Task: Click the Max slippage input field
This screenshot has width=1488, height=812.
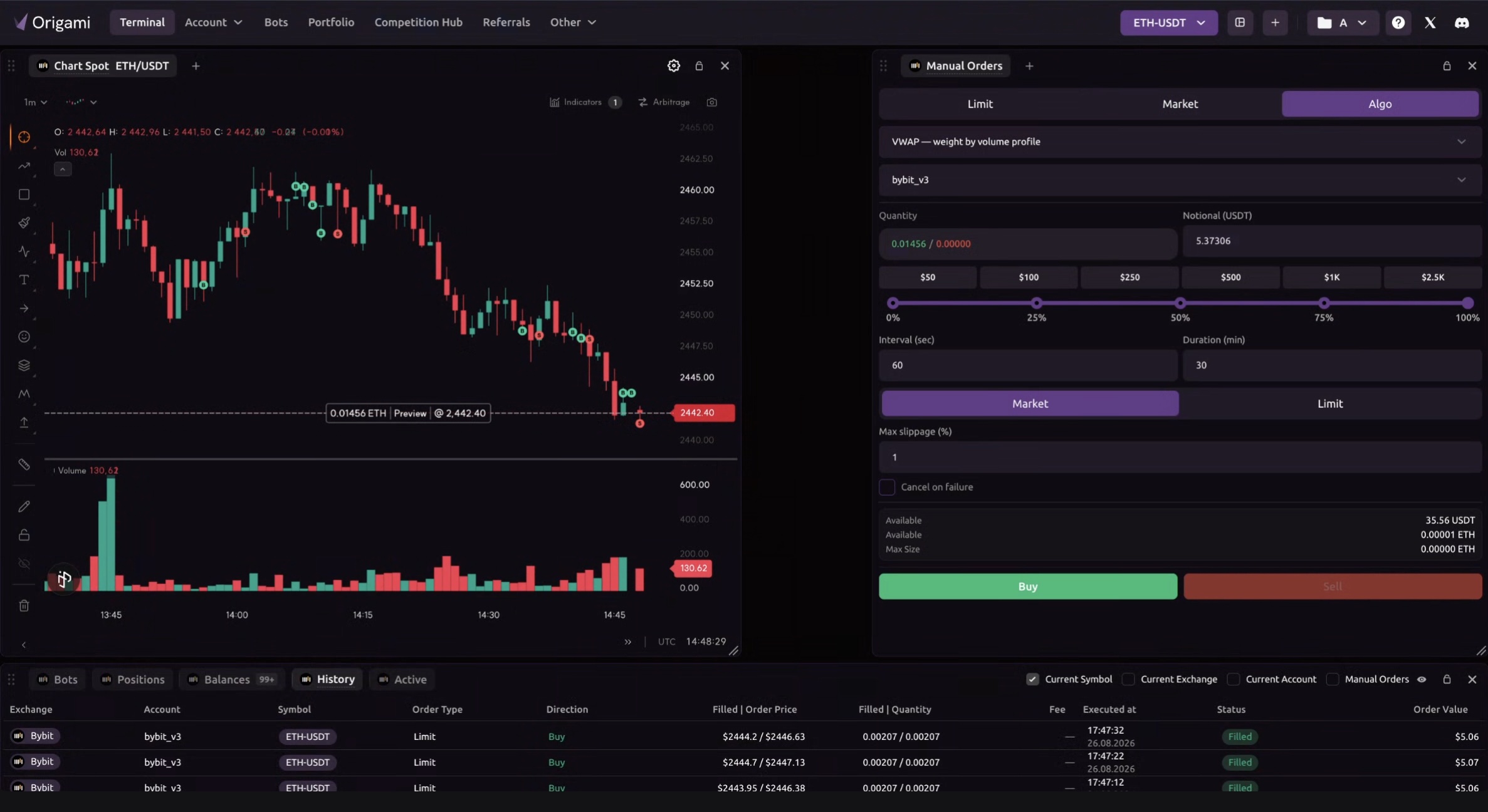Action: pyautogui.click(x=1180, y=457)
